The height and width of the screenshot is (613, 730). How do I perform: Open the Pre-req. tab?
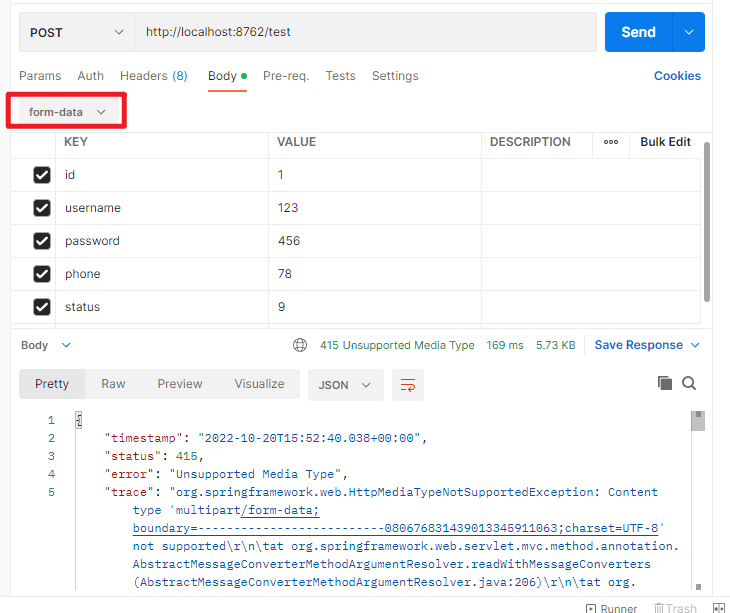[x=286, y=76]
